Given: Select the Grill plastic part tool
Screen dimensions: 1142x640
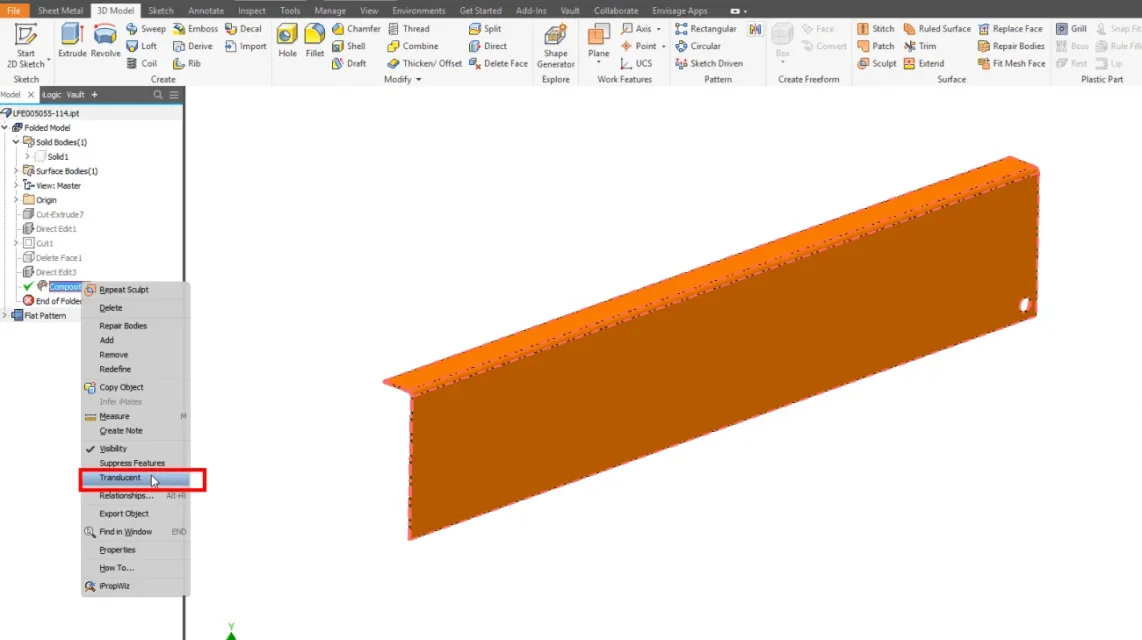Looking at the screenshot, I should pos(1071,28).
